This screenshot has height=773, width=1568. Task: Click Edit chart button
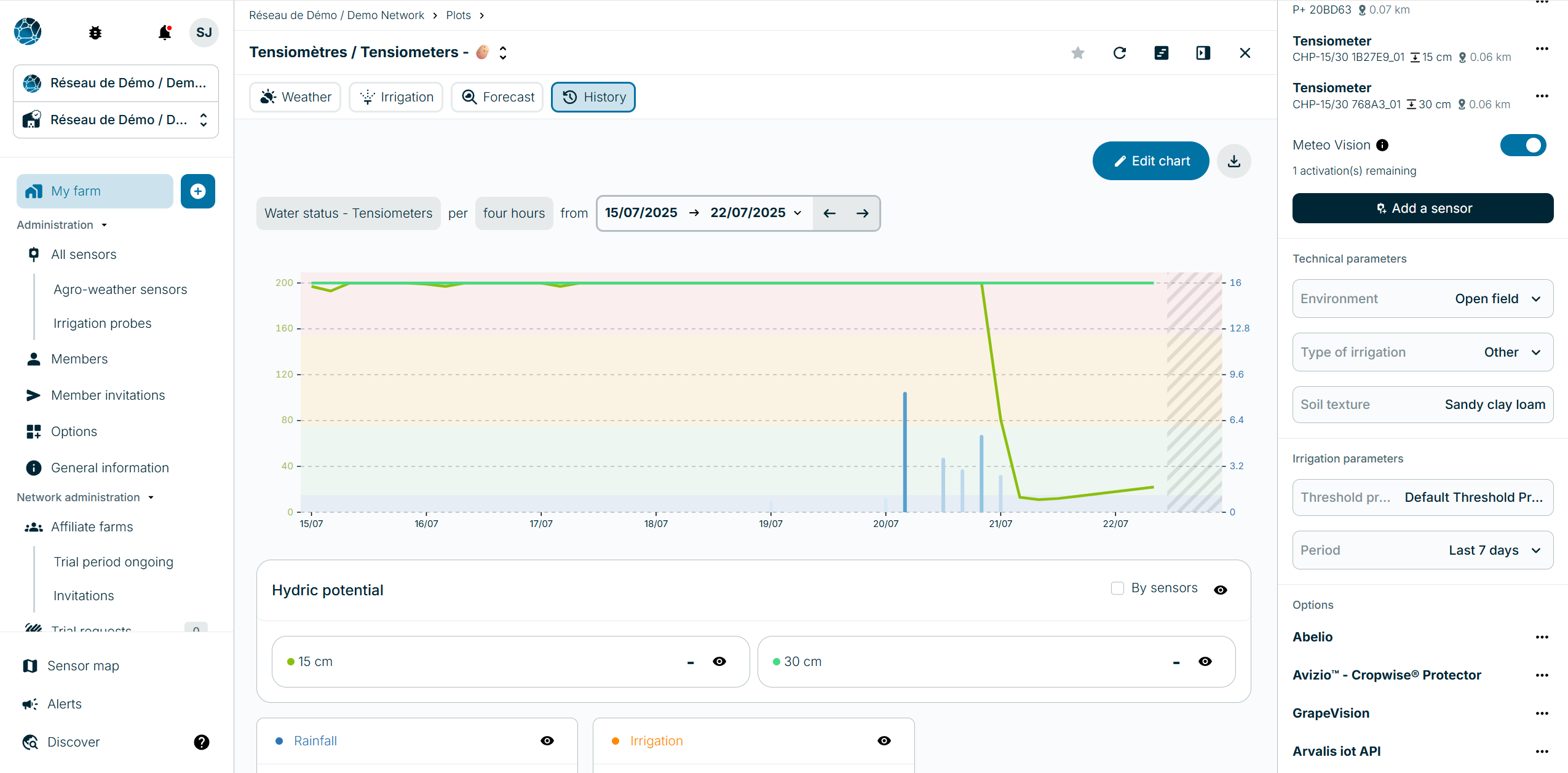coord(1151,161)
